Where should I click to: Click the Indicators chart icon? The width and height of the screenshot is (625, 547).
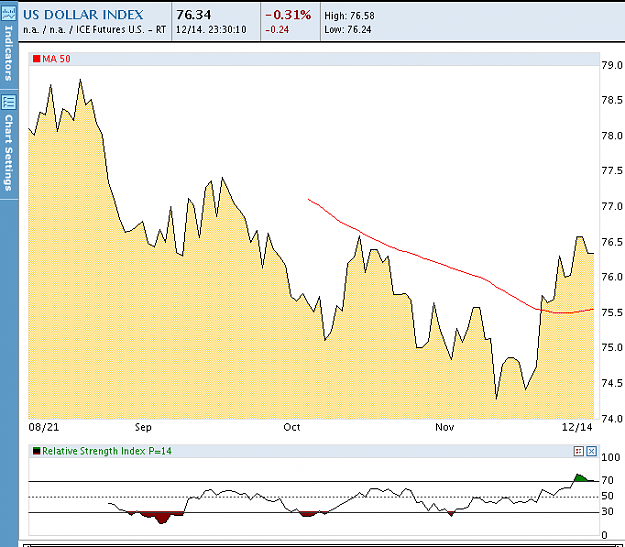tap(8, 13)
